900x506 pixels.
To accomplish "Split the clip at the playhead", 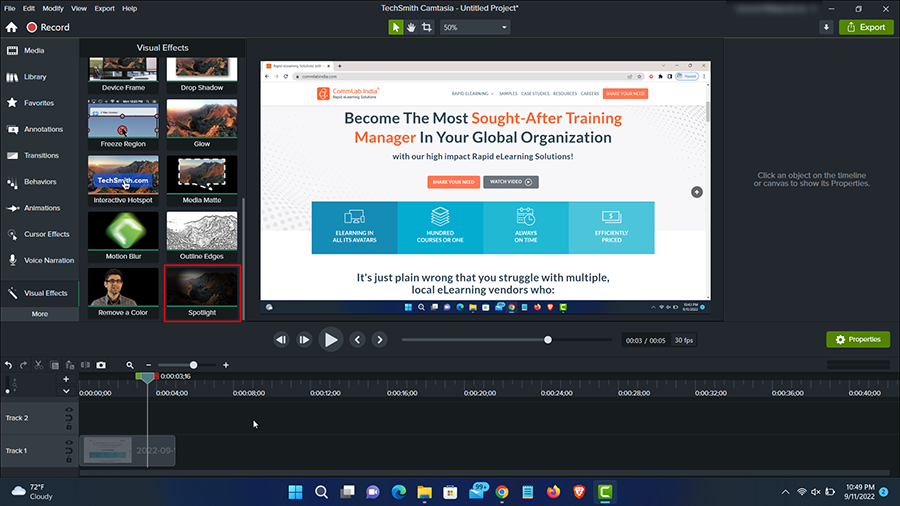I will point(85,365).
